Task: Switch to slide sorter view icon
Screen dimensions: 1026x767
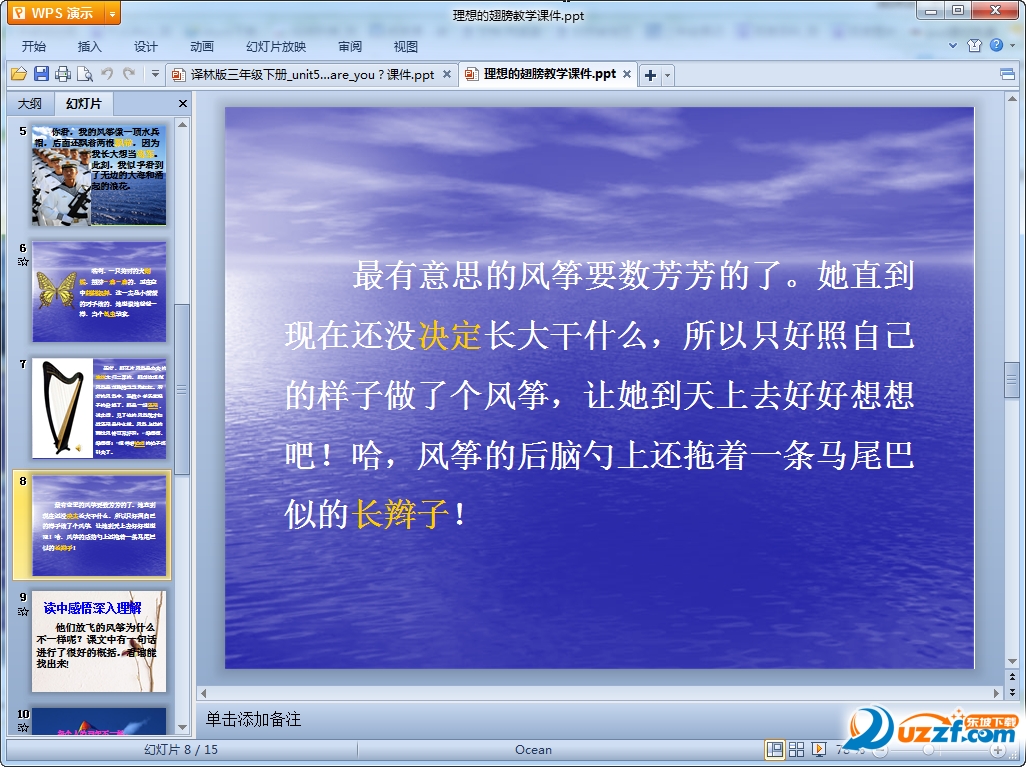Action: pos(796,749)
